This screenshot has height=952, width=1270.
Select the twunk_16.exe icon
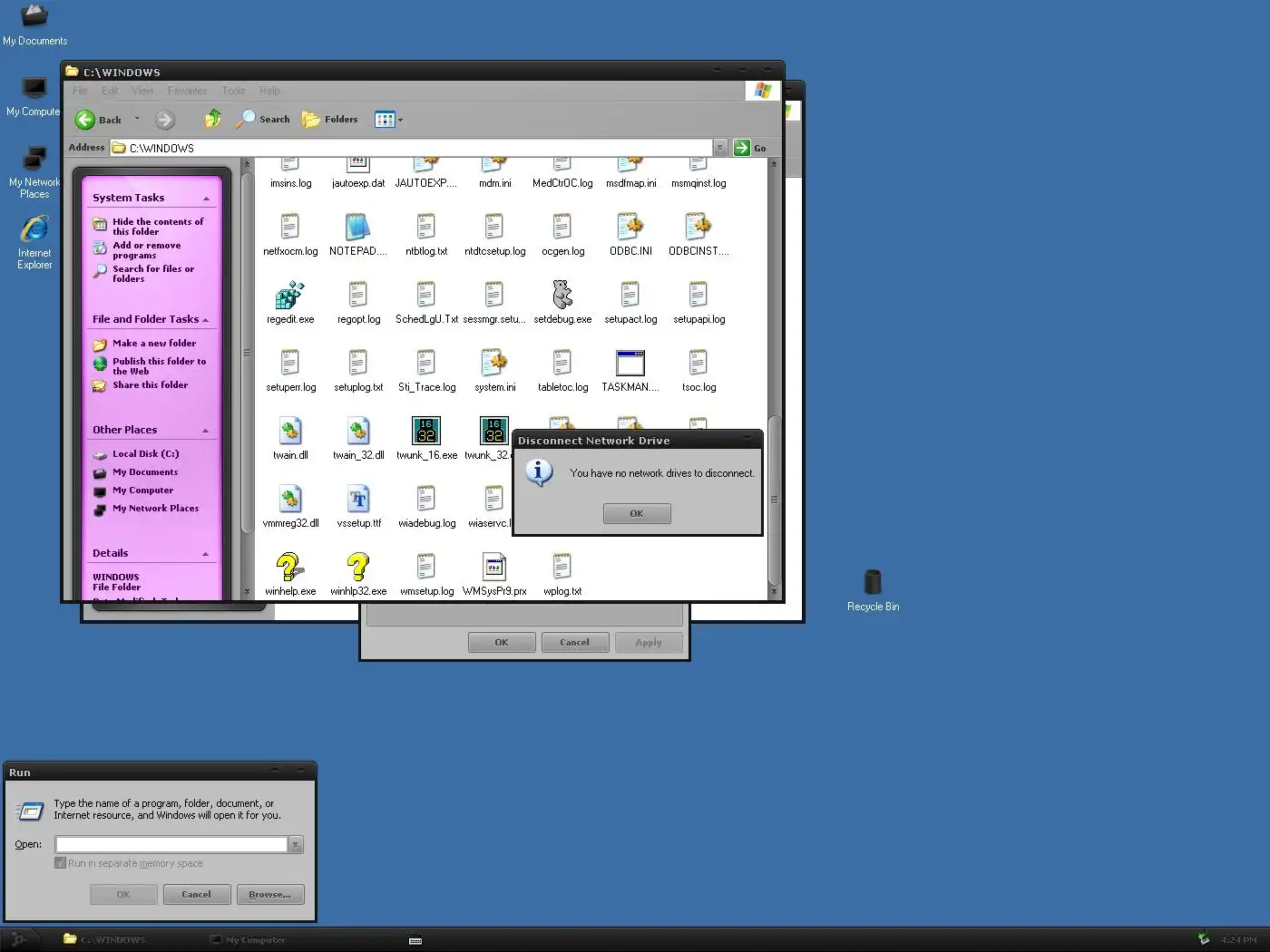425,431
